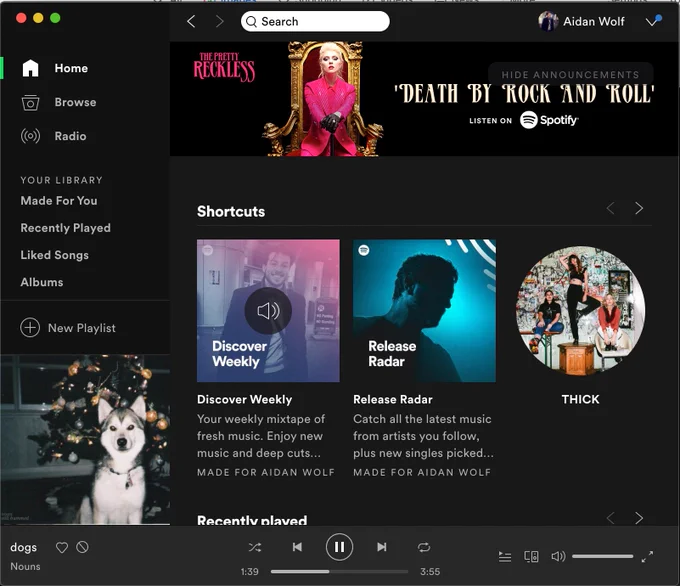Mute volume with speaker icon
Viewport: 680px width, 586px height.
point(558,556)
